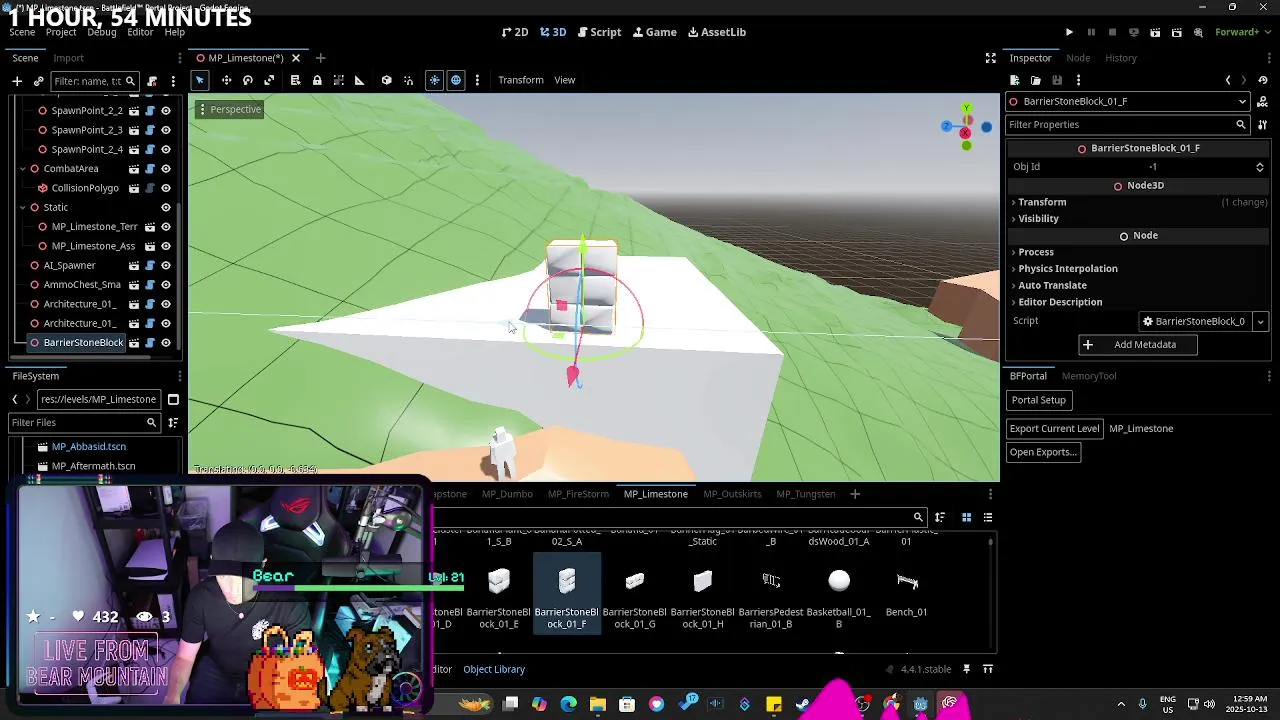Viewport: 1280px width, 720px height.
Task: Select the Select Mode arrow tool
Action: 200,80
